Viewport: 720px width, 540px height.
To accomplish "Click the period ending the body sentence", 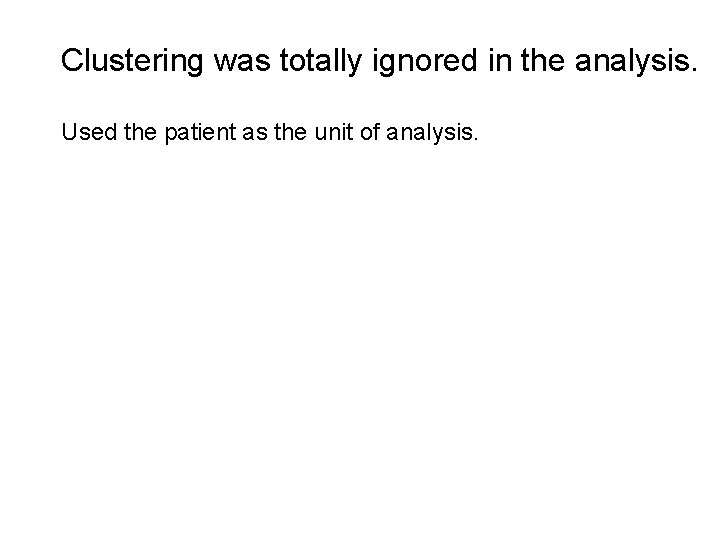I will [x=477, y=137].
